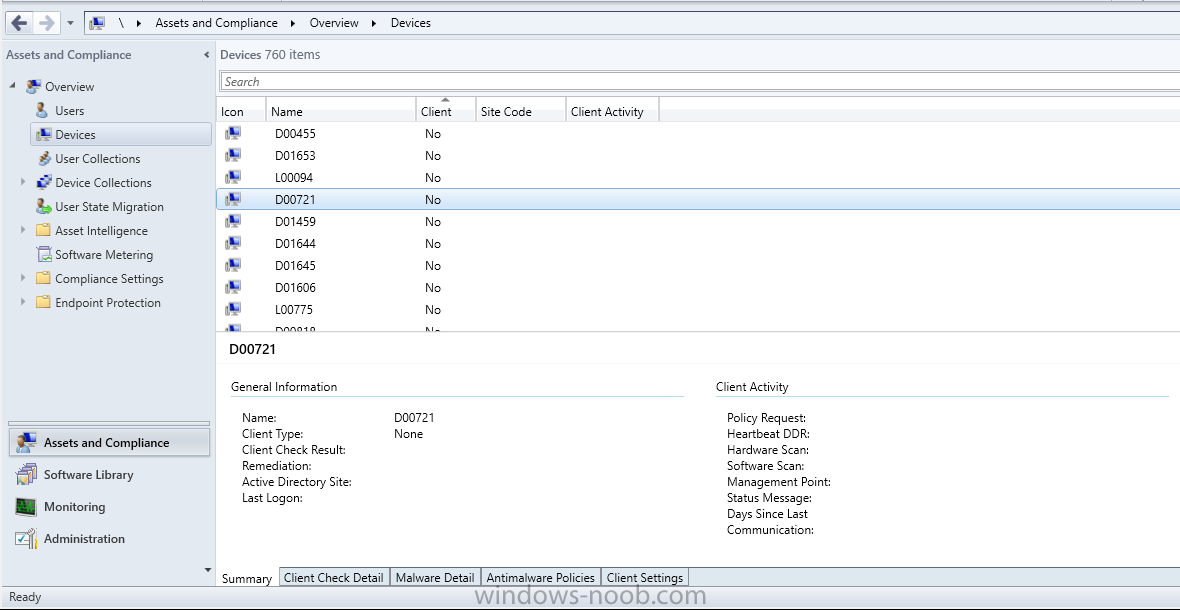Click the Forward navigation arrow
The width and height of the screenshot is (1180, 610).
coord(47,23)
